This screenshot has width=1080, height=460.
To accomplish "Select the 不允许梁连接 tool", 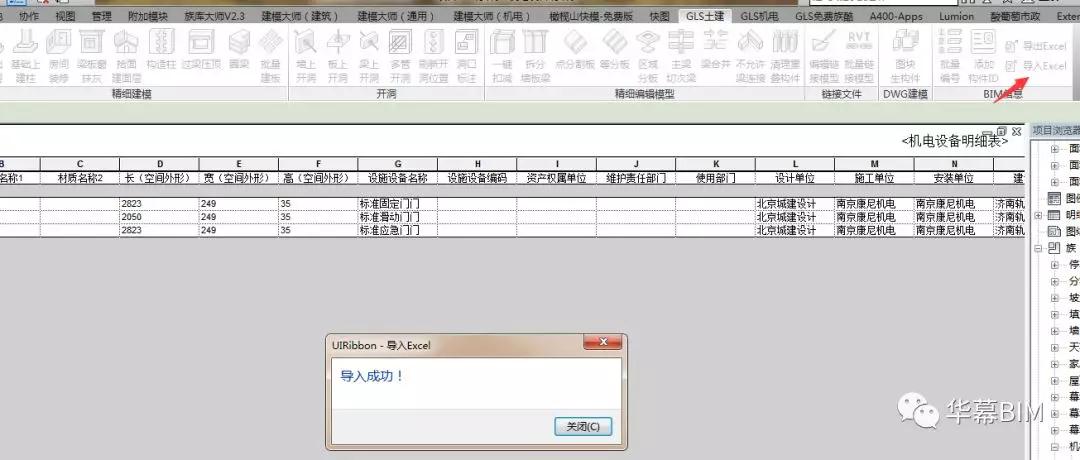I will 750,56.
